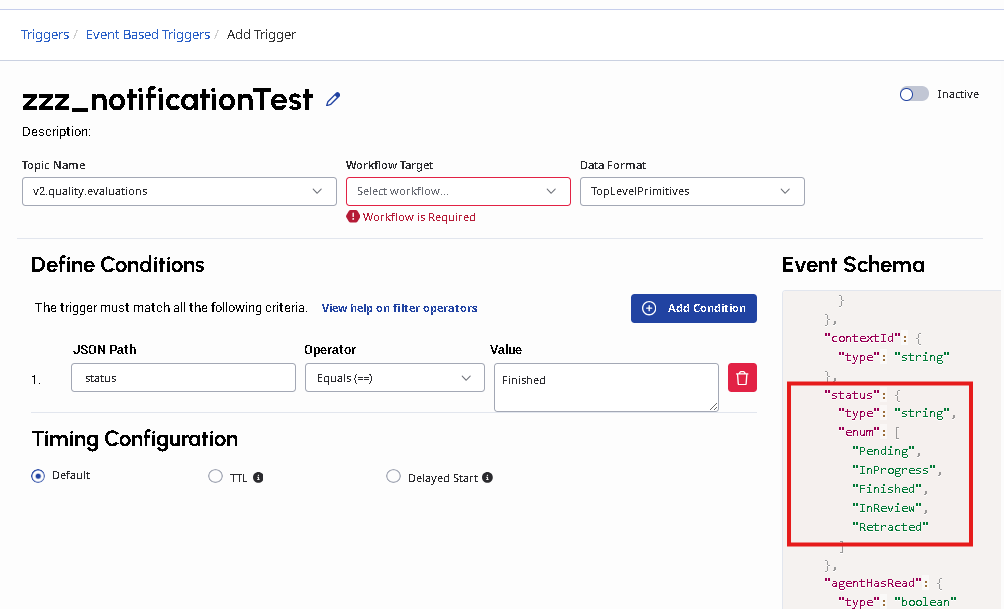Open the Data Format dropdown
The image size is (1004, 609).
(692, 191)
